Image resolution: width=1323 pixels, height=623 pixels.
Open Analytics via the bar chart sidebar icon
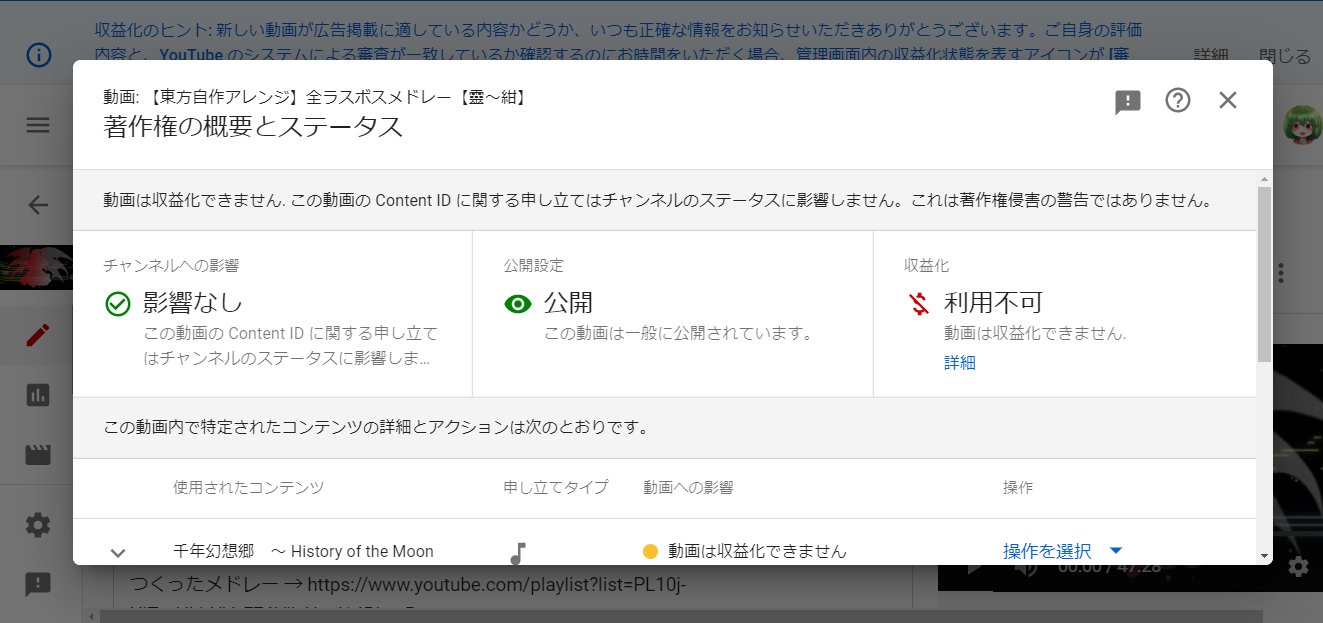click(37, 395)
